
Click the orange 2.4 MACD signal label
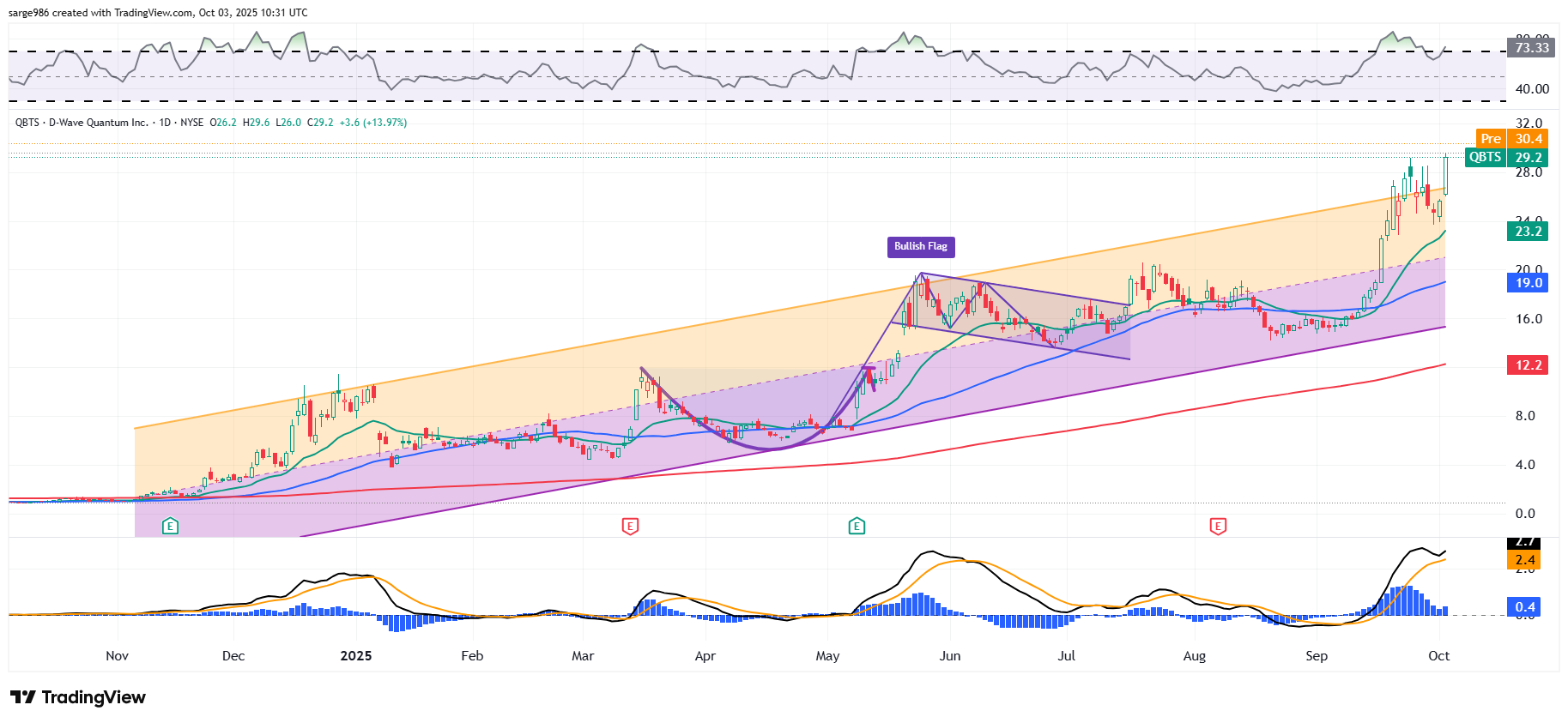tap(1524, 560)
